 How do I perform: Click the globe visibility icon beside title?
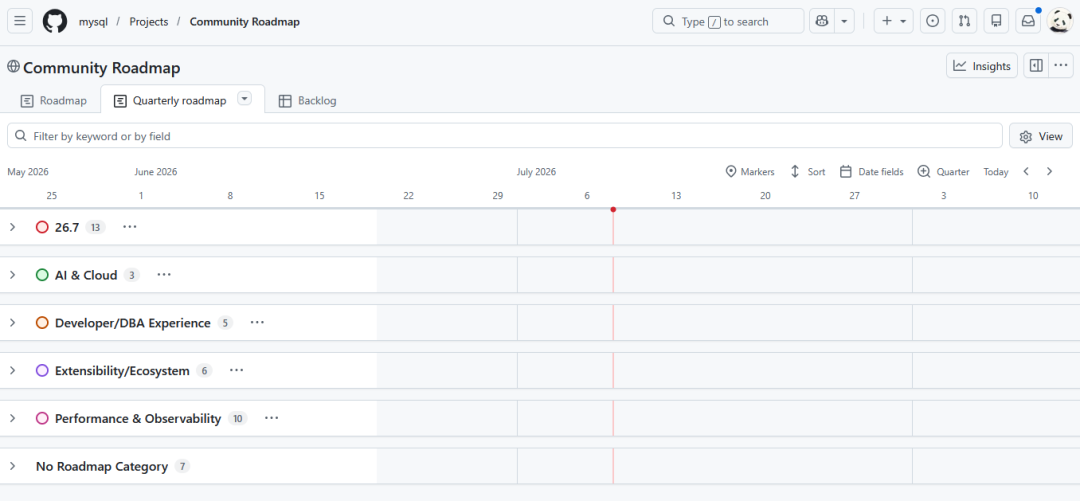[13, 67]
